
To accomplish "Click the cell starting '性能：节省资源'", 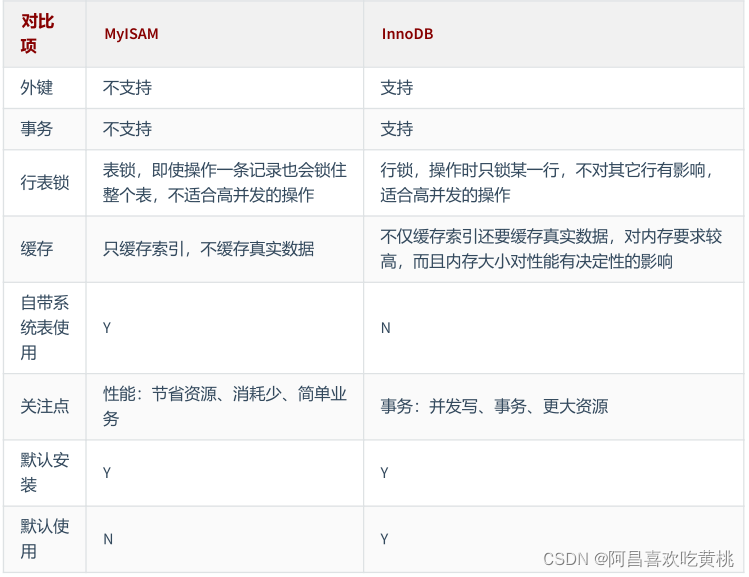I will [x=225, y=406].
